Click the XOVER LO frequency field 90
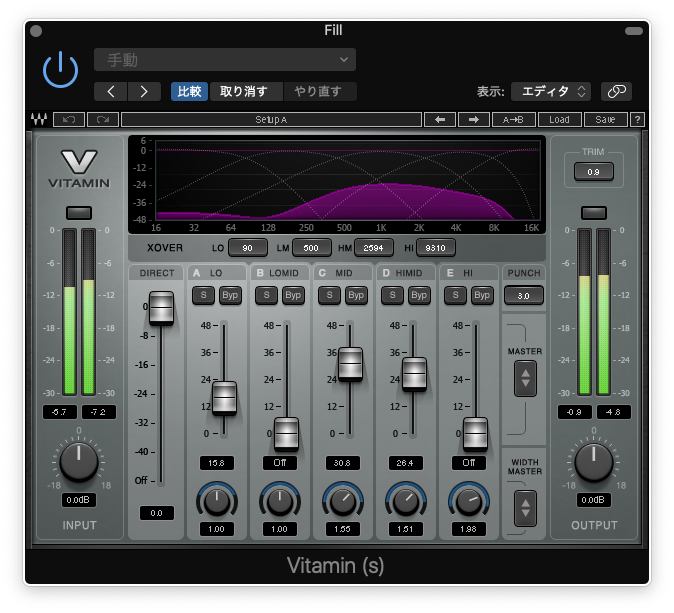 coord(248,248)
